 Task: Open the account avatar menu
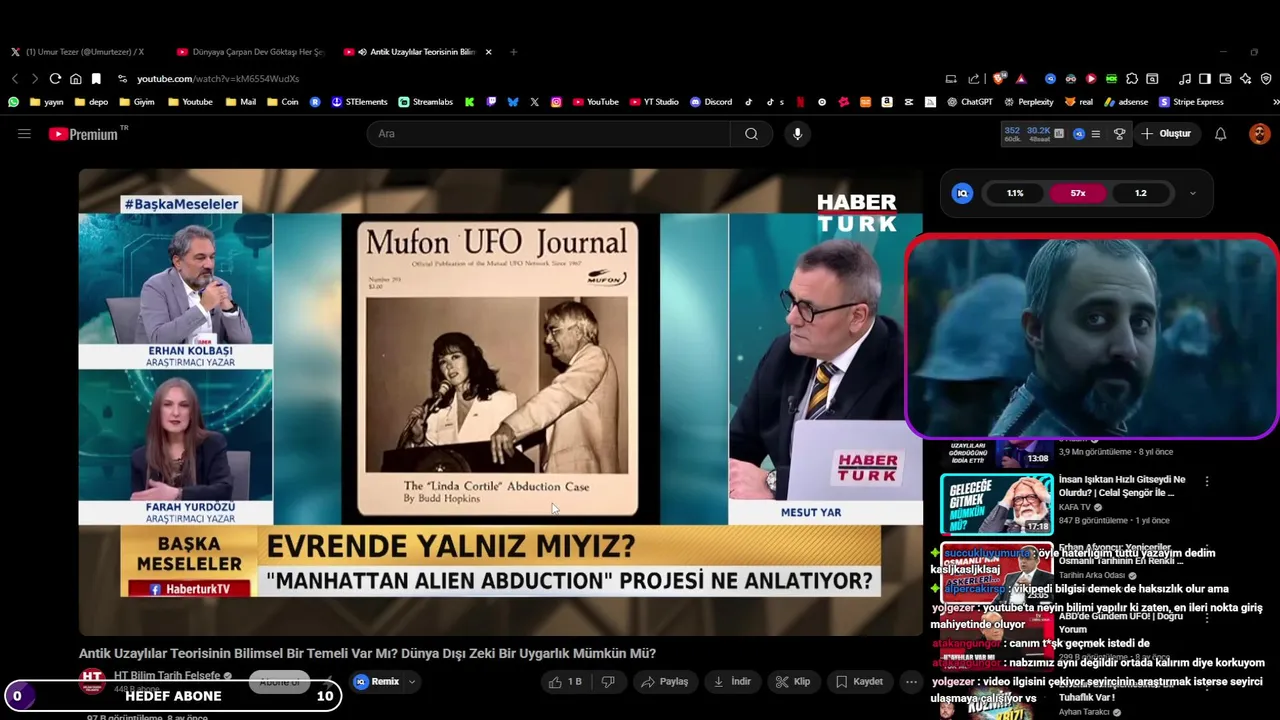tap(1259, 133)
